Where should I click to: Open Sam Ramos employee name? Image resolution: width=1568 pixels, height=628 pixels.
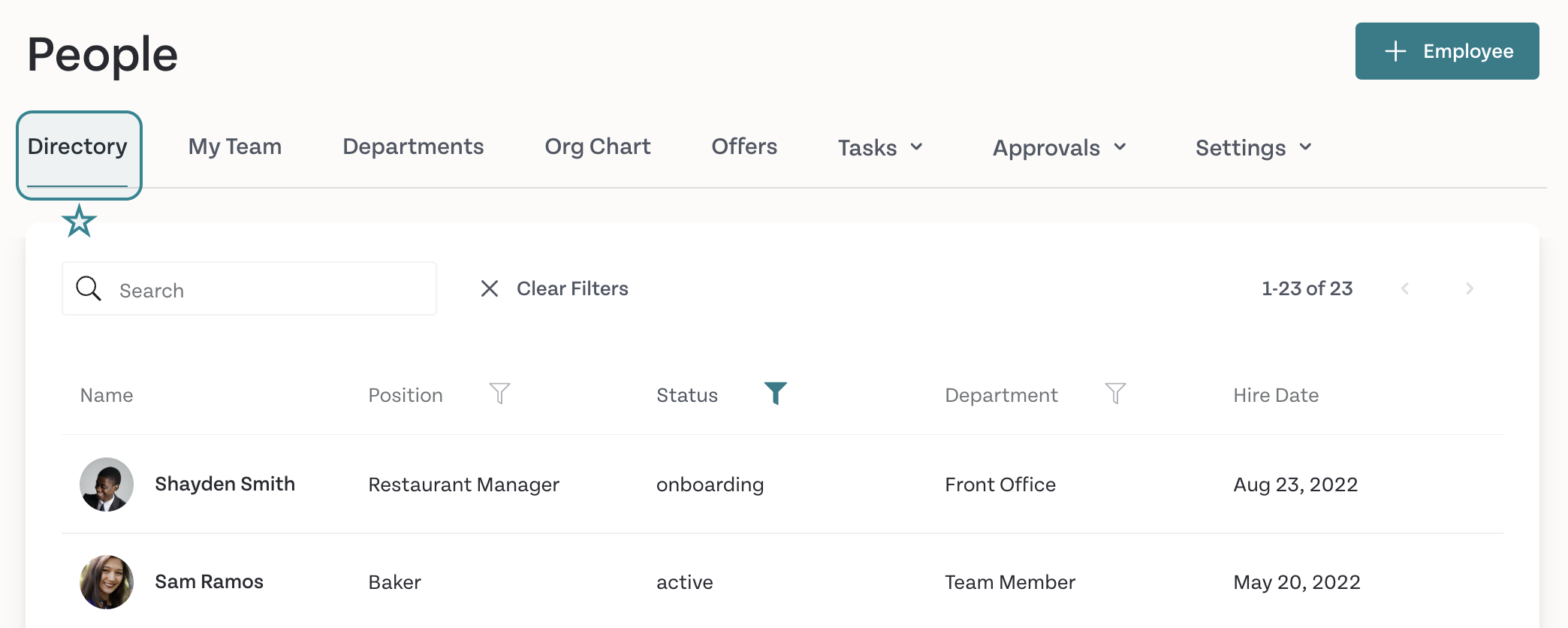209,581
